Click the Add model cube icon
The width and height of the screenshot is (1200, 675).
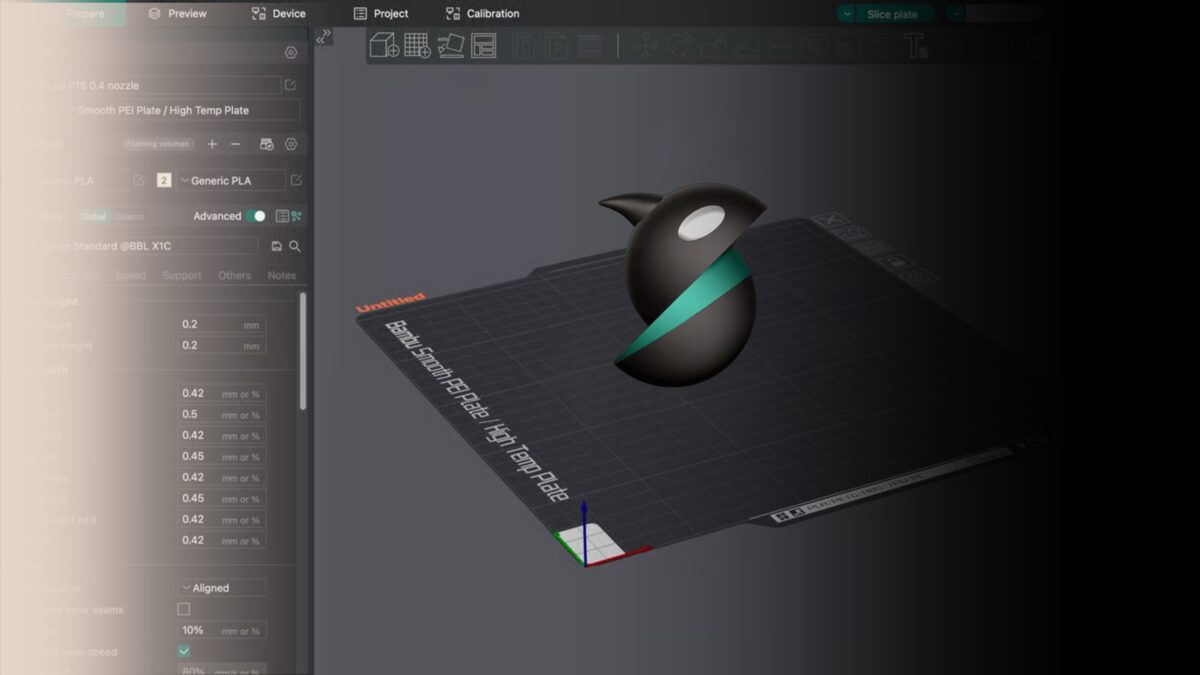(x=384, y=45)
